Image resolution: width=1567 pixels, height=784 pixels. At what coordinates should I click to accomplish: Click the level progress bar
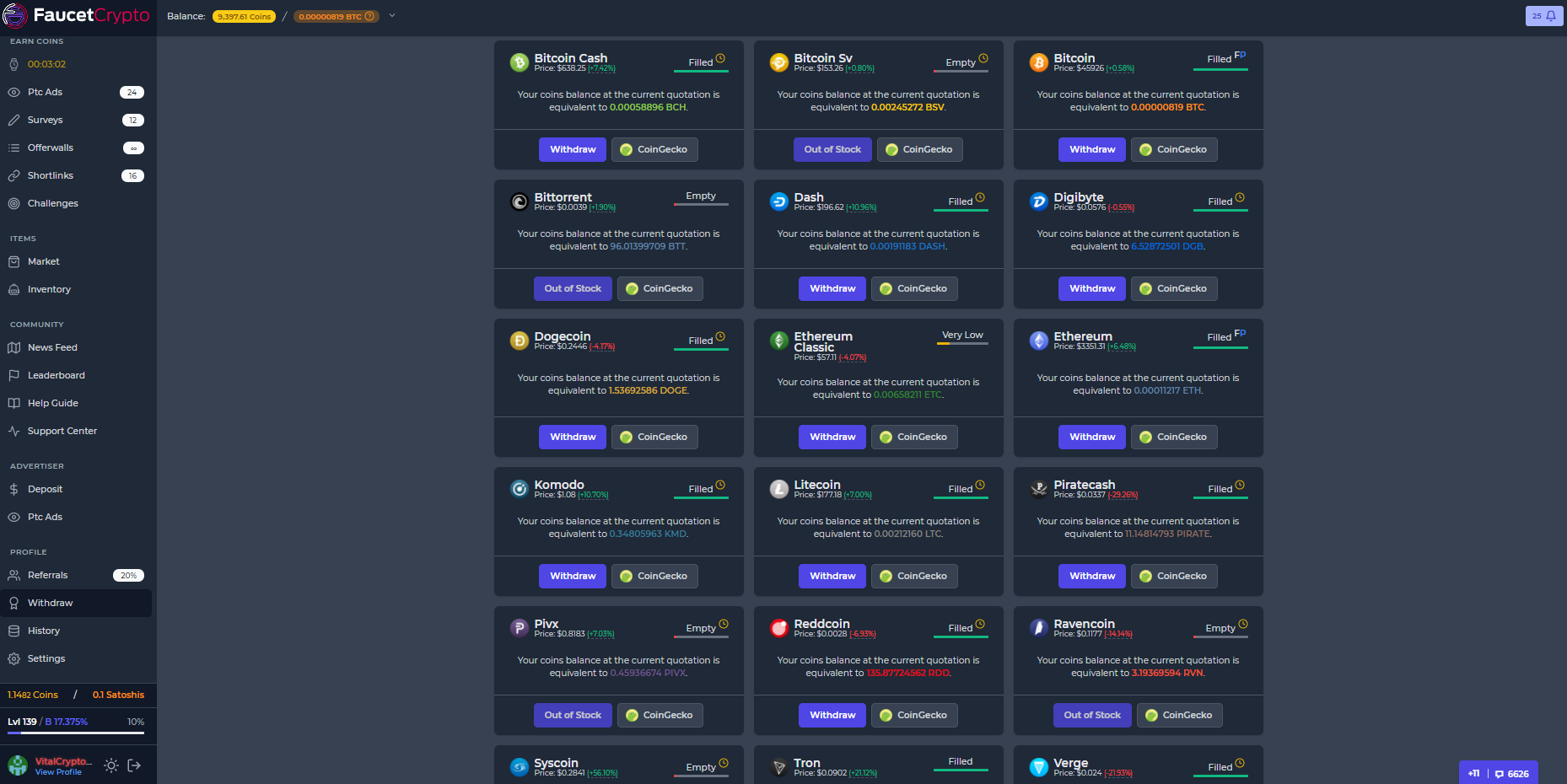click(76, 733)
